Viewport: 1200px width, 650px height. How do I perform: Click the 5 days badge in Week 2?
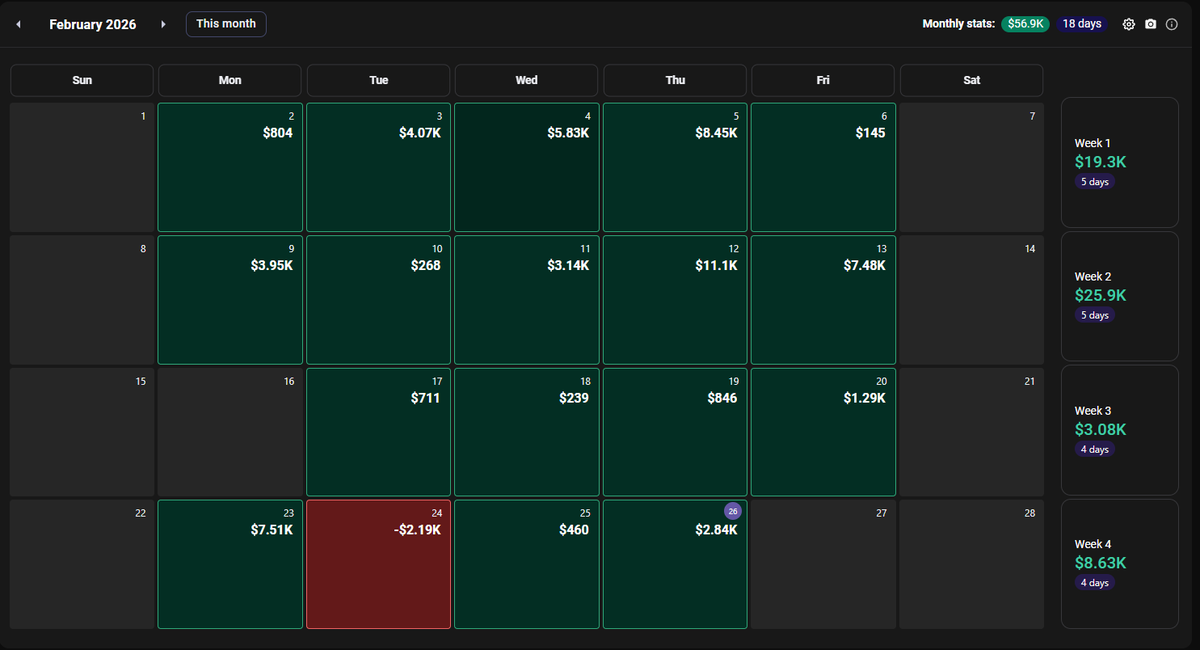point(1095,315)
